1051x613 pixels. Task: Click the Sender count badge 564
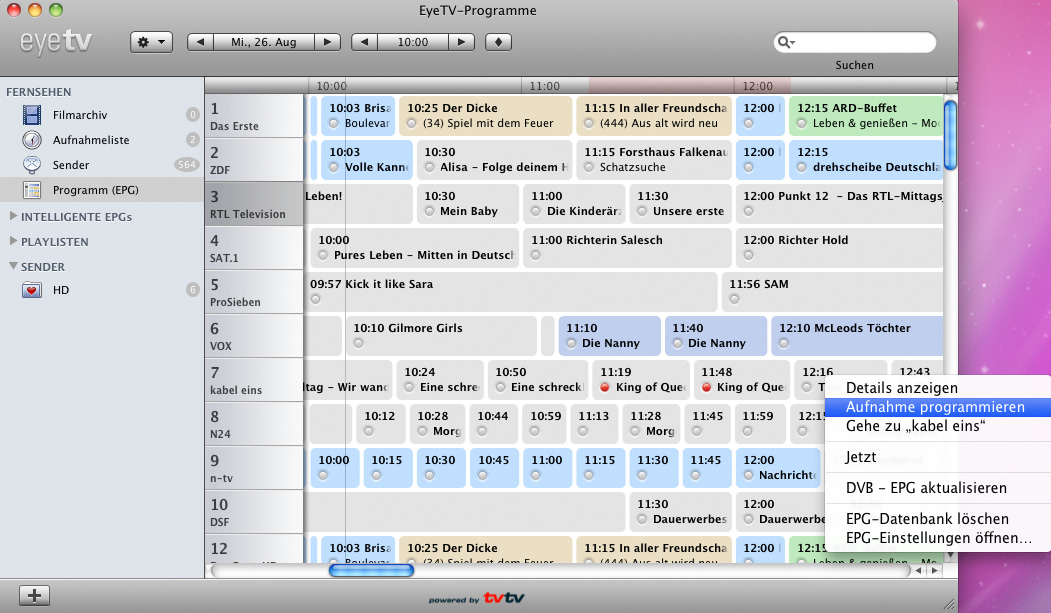pos(187,165)
